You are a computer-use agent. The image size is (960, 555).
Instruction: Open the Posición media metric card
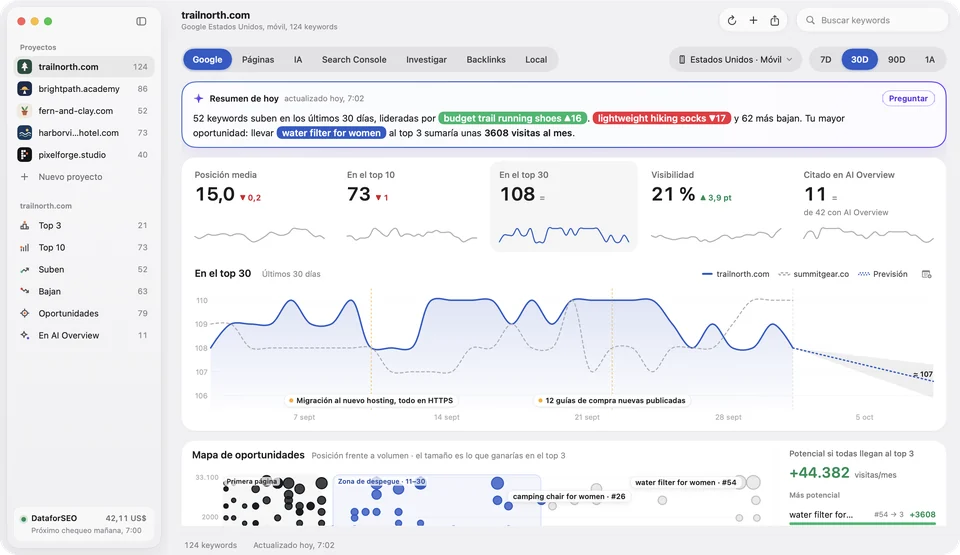coord(259,206)
